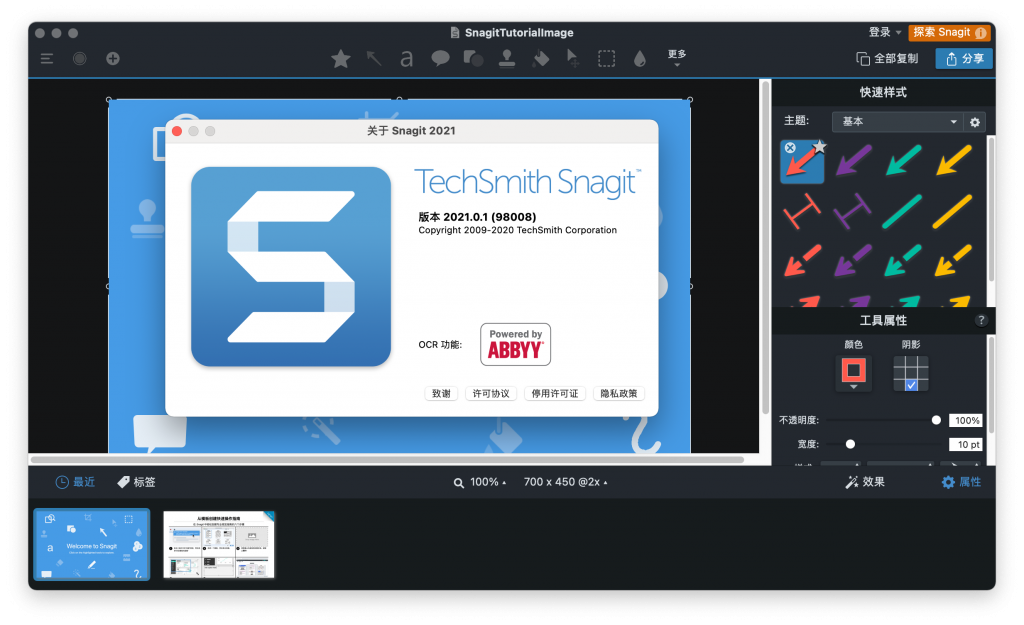Click the 100% opacity value field
1024x625 pixels.
point(966,421)
